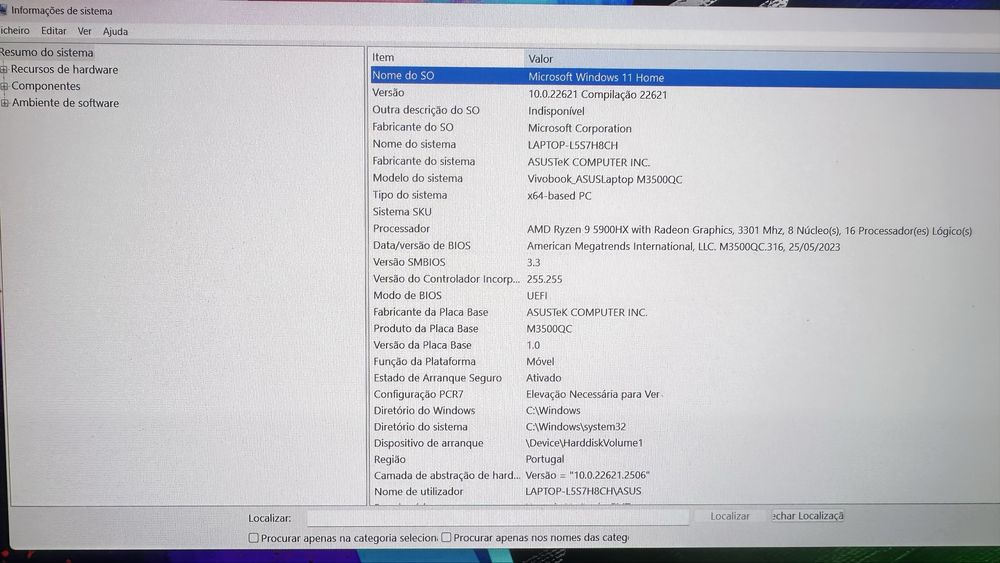
Task: Select Fabricante do sistema row
Action: click(x=685, y=162)
